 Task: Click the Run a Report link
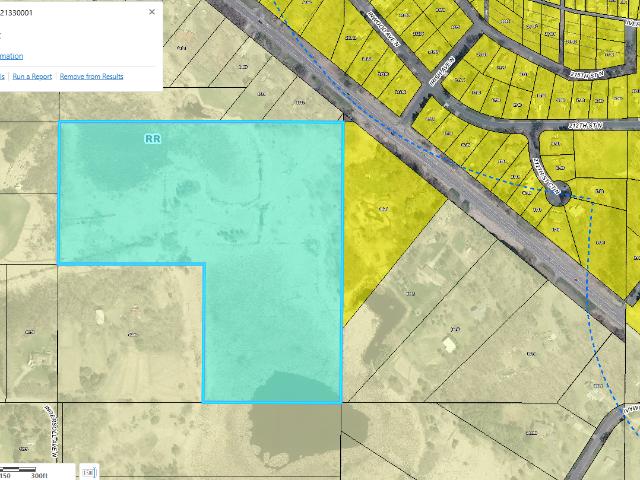click(x=32, y=76)
